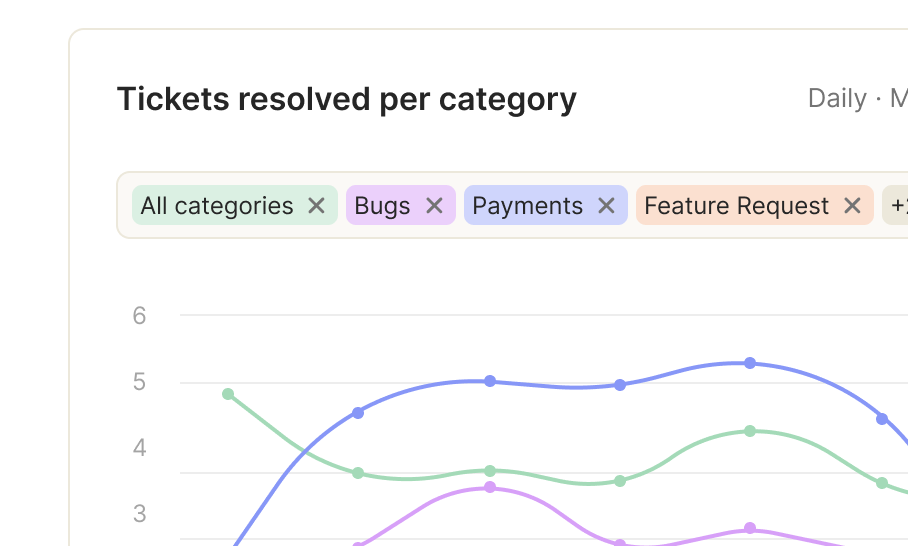The width and height of the screenshot is (908, 546).
Task: Click the highest blue Payments data point
Action: point(750,363)
